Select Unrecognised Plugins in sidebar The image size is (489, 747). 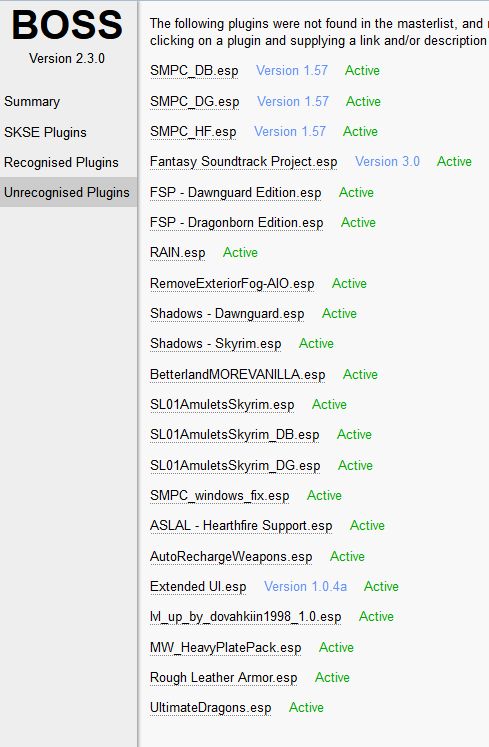(67, 192)
